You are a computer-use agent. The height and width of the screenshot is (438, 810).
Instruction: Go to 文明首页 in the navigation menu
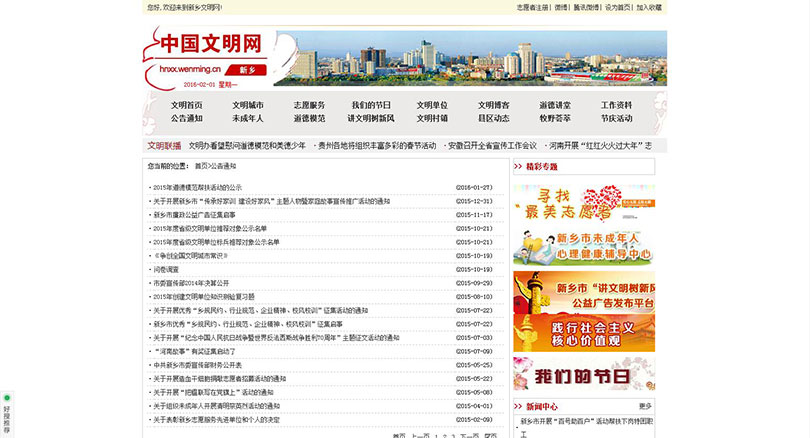click(x=186, y=105)
